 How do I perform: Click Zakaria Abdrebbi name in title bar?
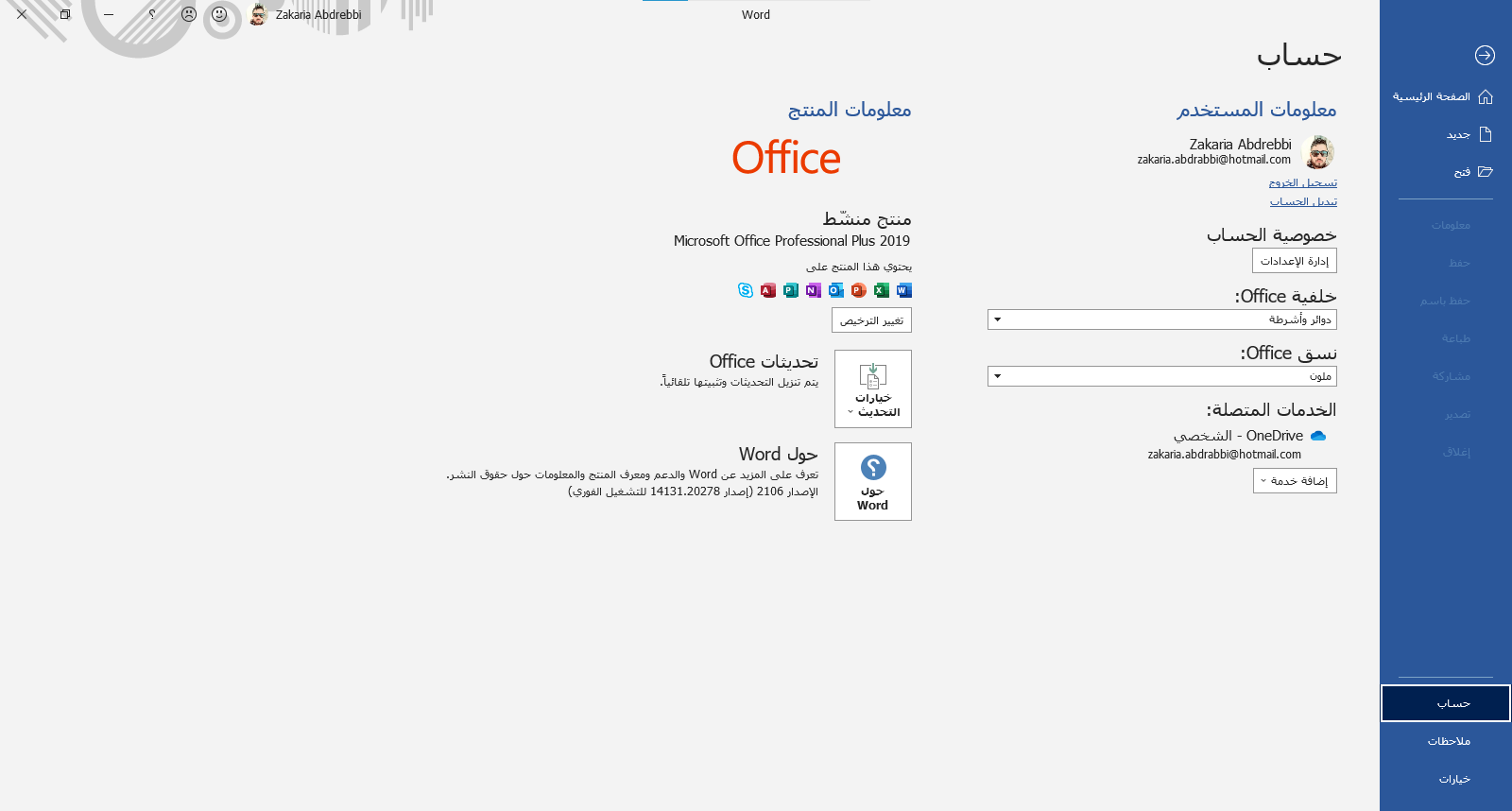pyautogui.click(x=318, y=15)
